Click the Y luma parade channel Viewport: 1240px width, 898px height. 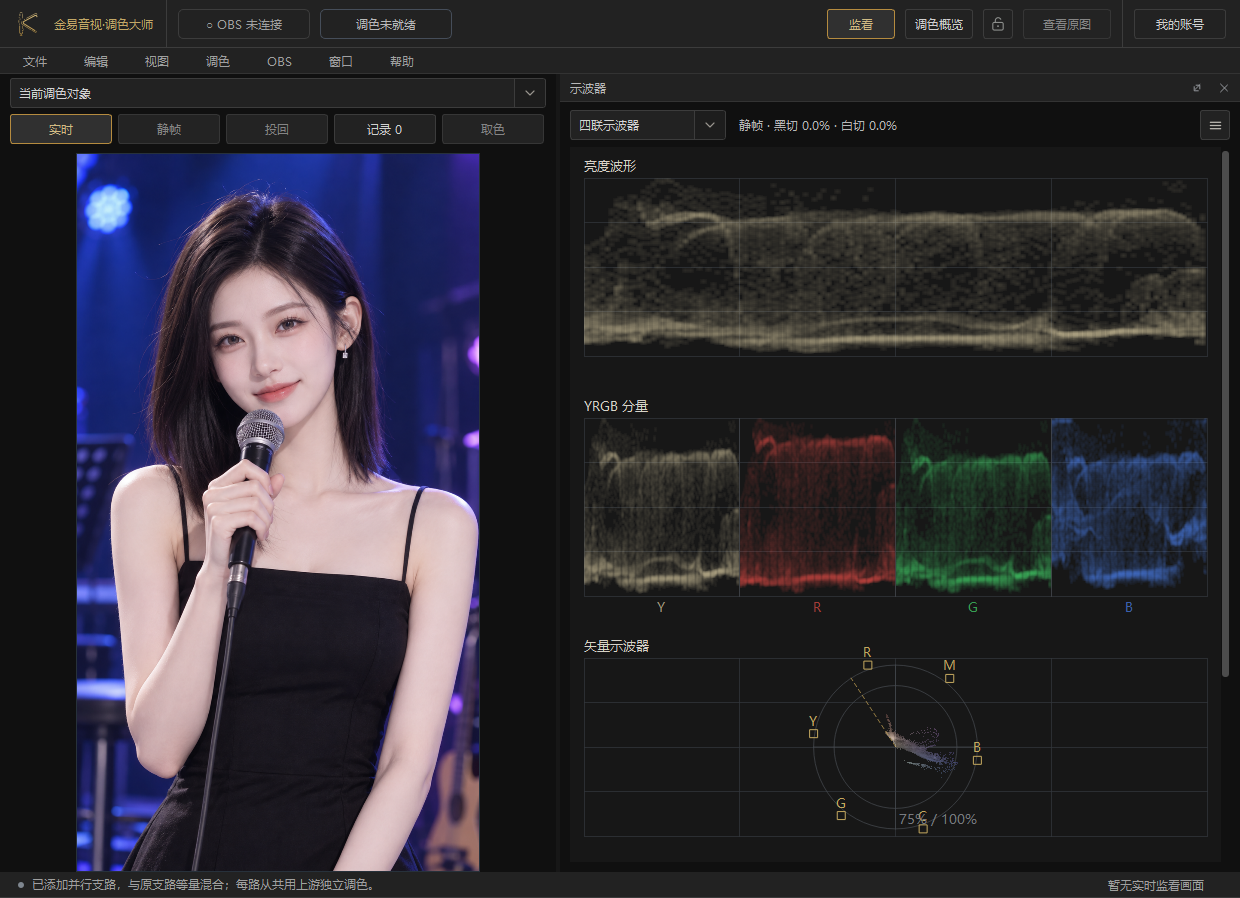pos(661,507)
